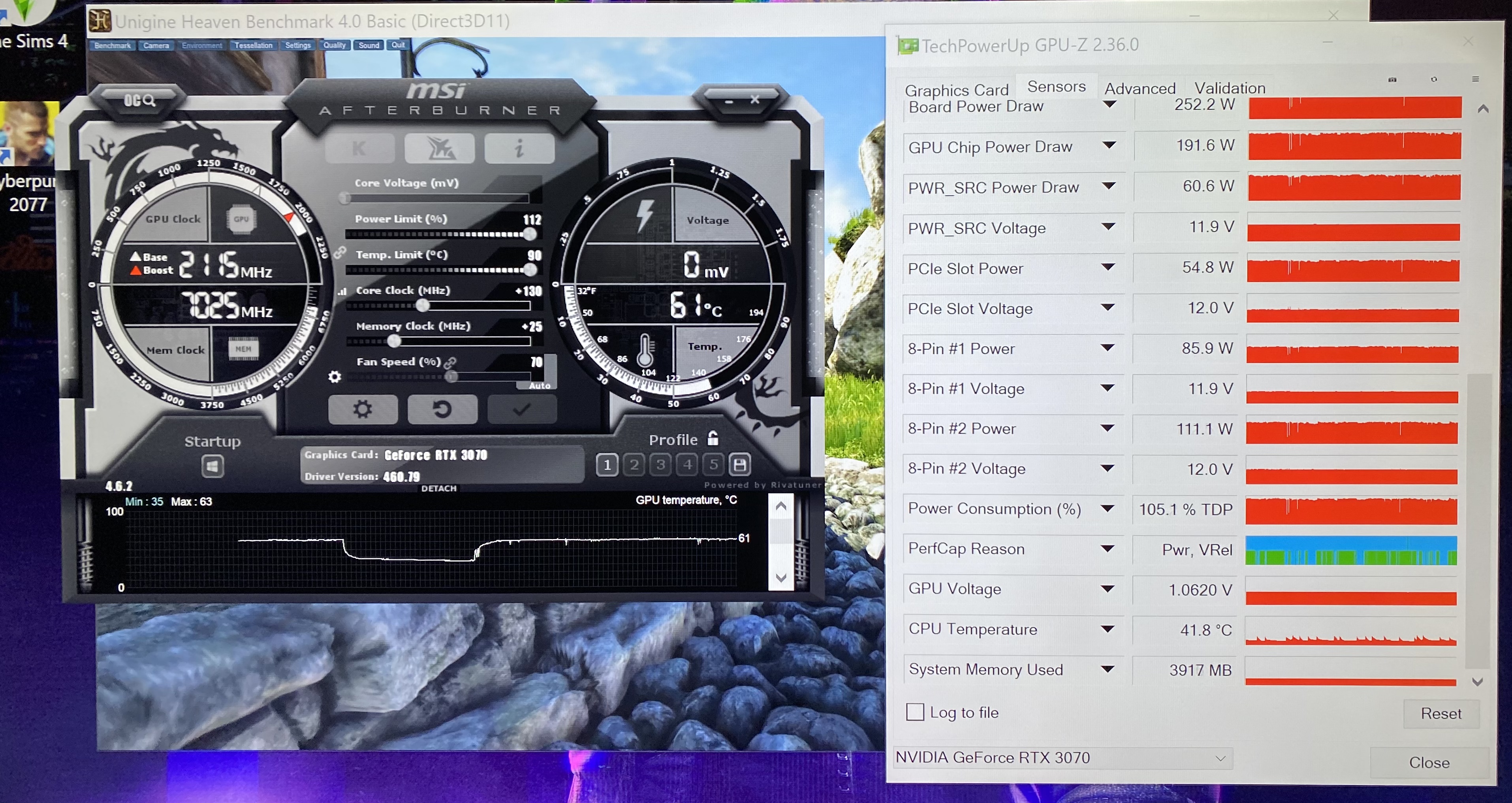Viewport: 1512px width, 803px height.
Task: Click the Kombustor K button
Action: click(x=359, y=148)
